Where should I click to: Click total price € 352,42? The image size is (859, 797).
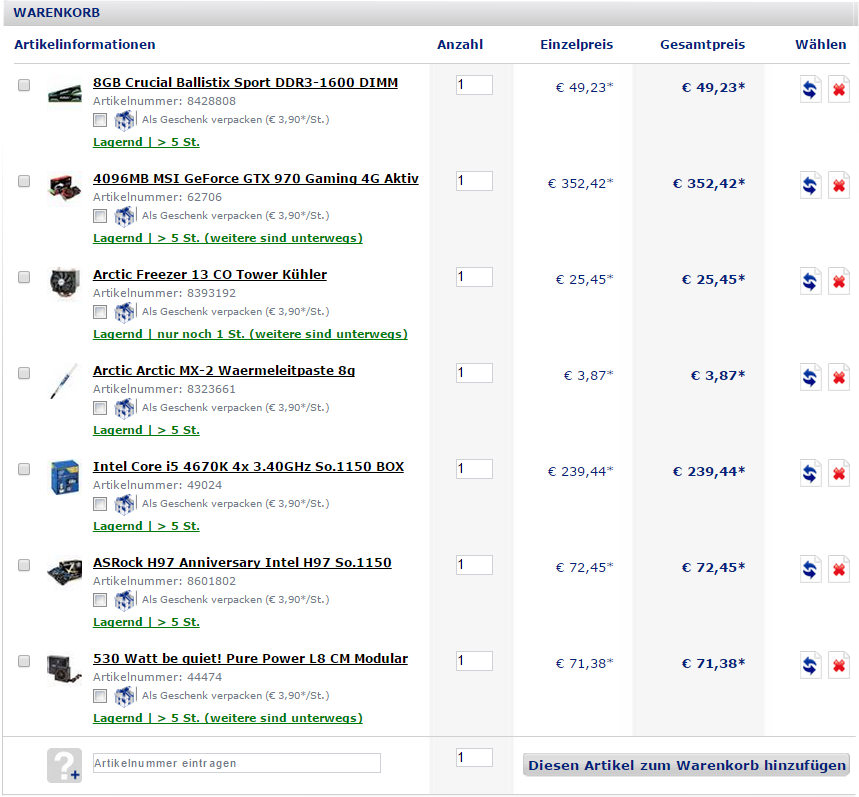click(x=709, y=184)
